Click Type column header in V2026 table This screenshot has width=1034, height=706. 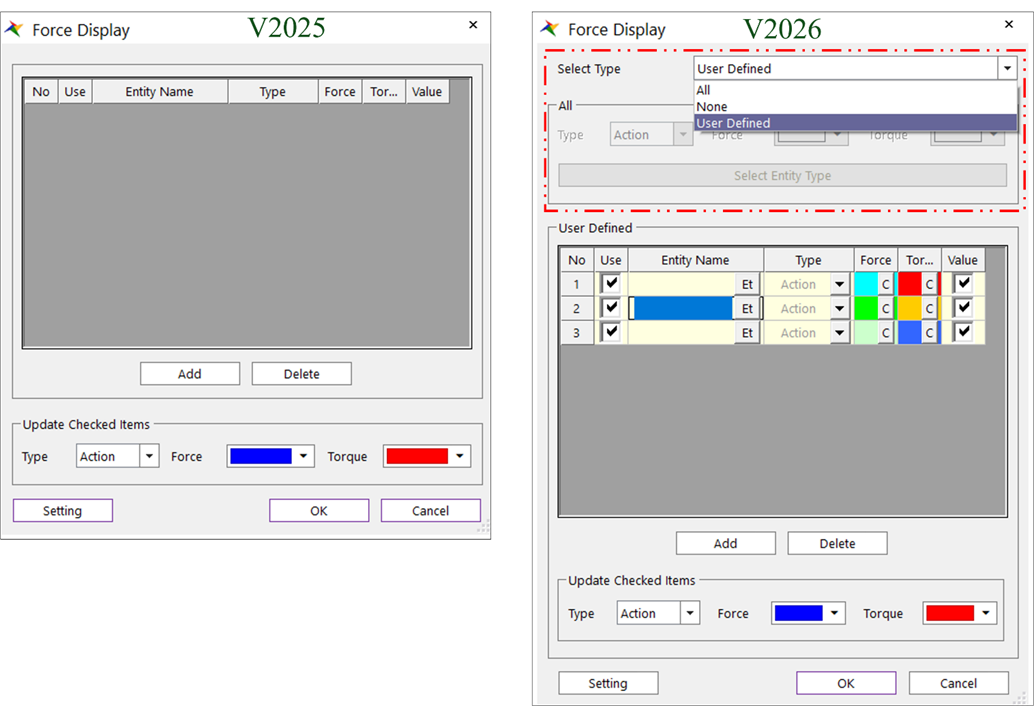pyautogui.click(x=808, y=260)
